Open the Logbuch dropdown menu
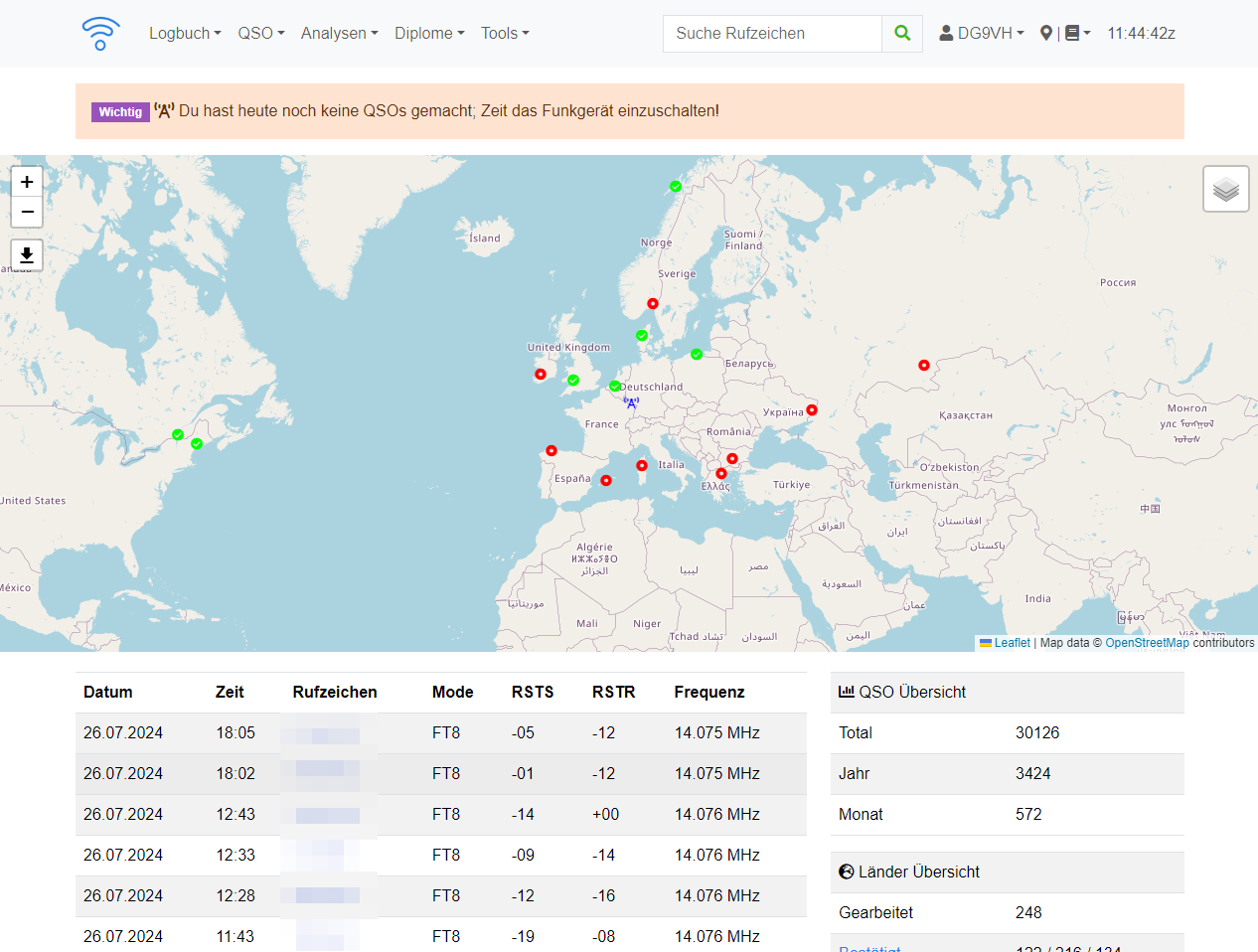This screenshot has height=952, width=1258. pos(185,33)
